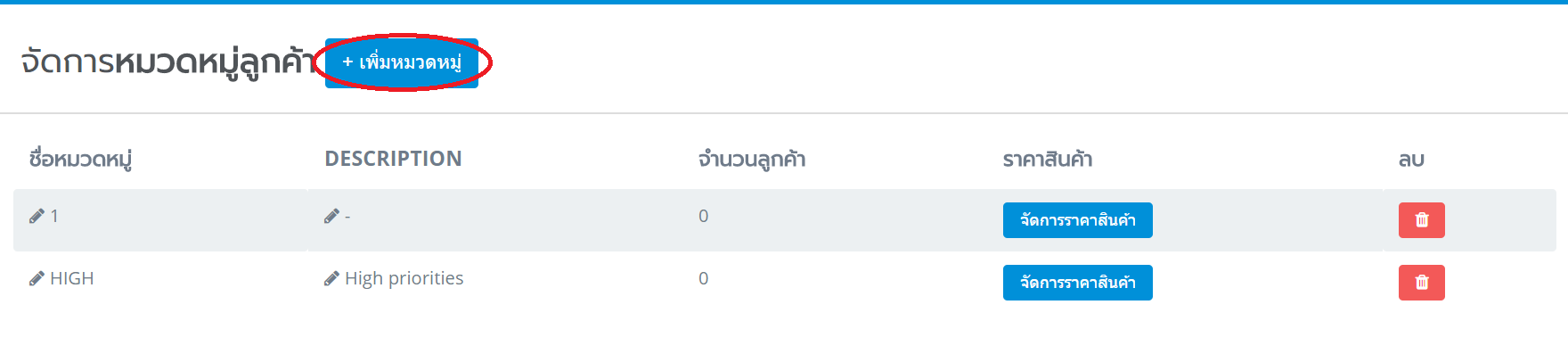Open จัดการราคาสินค้า for the HIGH category
Image resolution: width=1568 pixels, height=354 pixels.
pyautogui.click(x=1078, y=283)
